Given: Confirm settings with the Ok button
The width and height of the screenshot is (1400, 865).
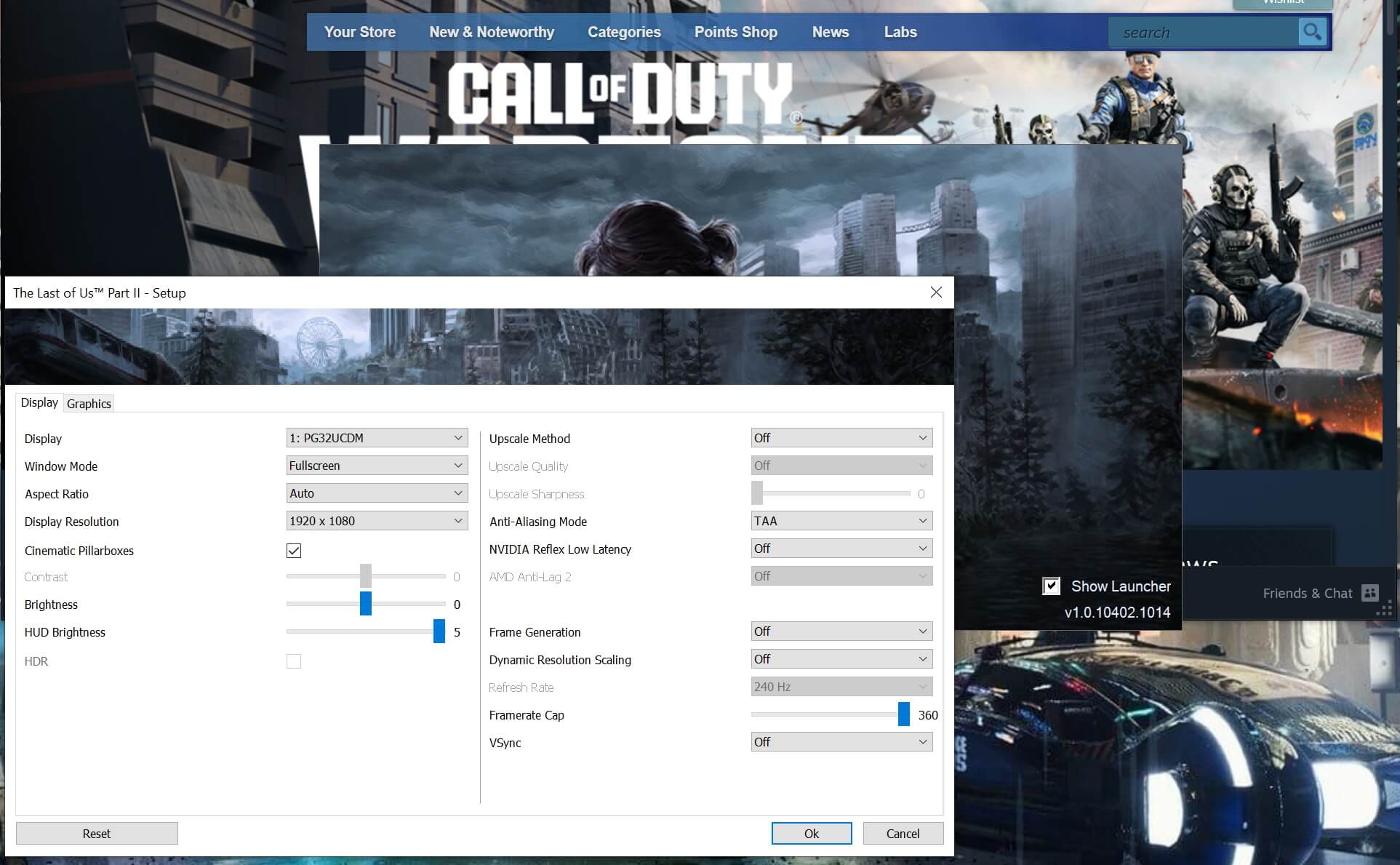Looking at the screenshot, I should pos(811,834).
